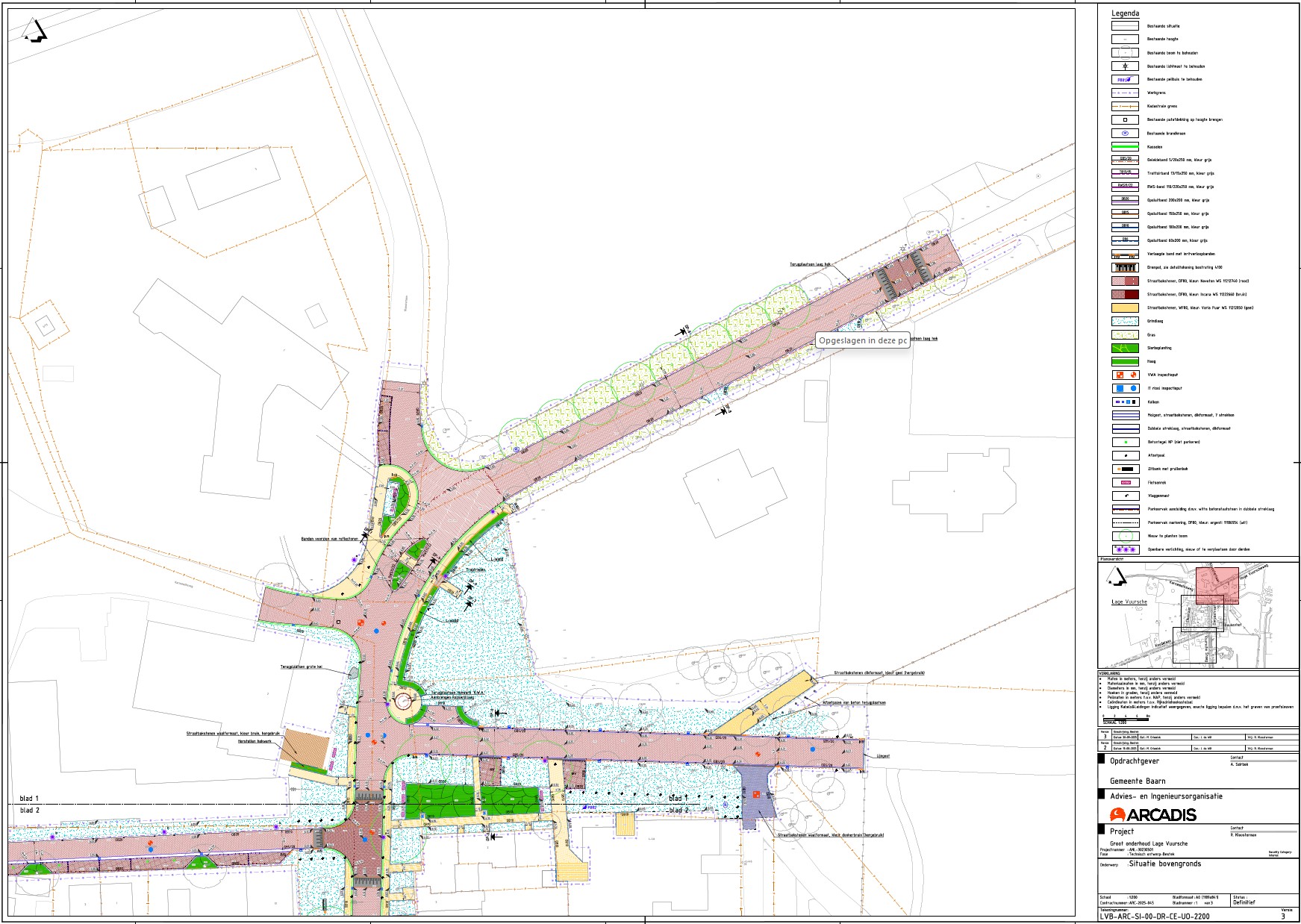Click the Drempel legend symbol
The height and width of the screenshot is (924, 1301).
(1125, 267)
